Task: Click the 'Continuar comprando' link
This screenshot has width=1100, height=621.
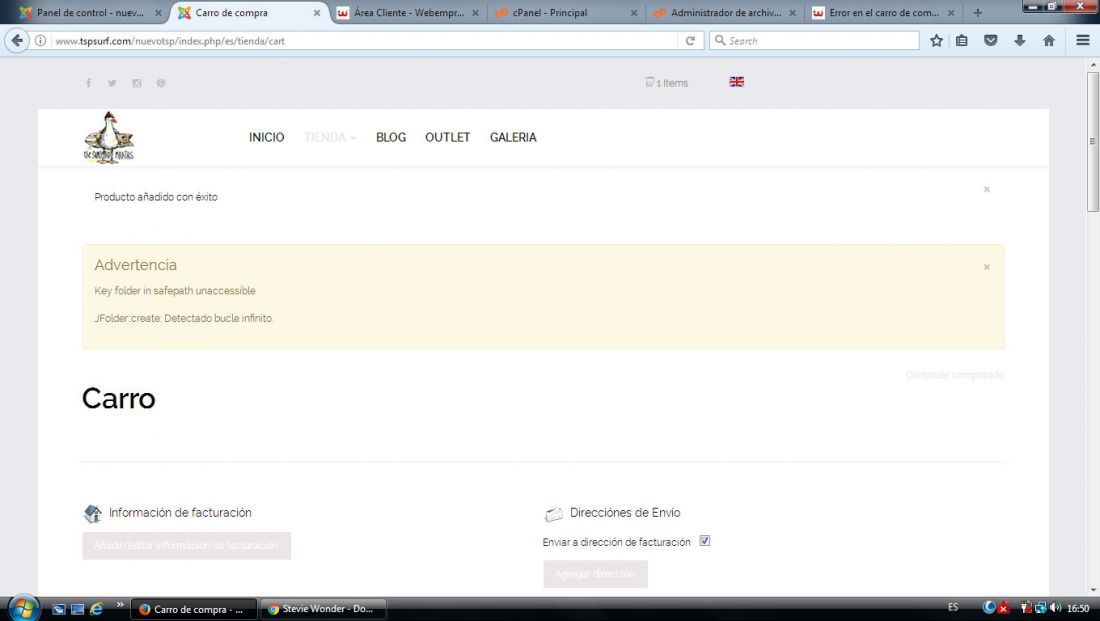Action: [x=954, y=375]
